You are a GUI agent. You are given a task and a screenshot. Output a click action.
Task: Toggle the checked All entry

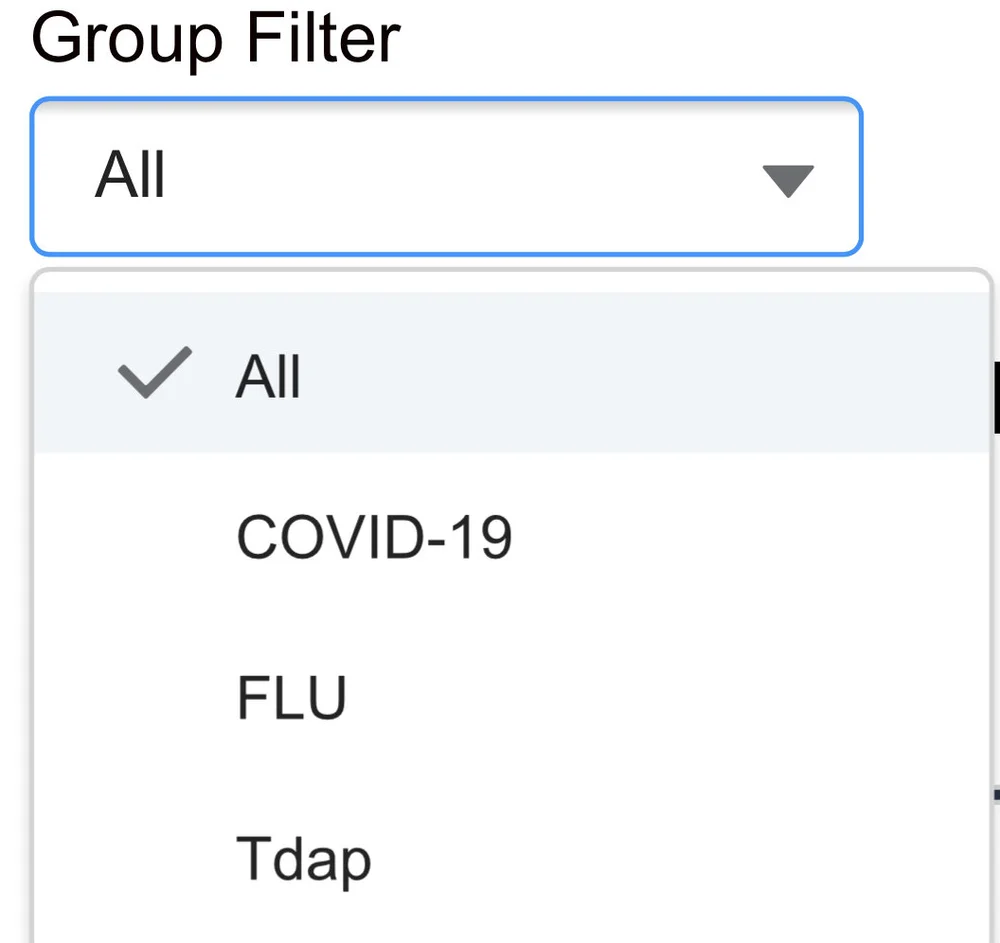click(511, 373)
